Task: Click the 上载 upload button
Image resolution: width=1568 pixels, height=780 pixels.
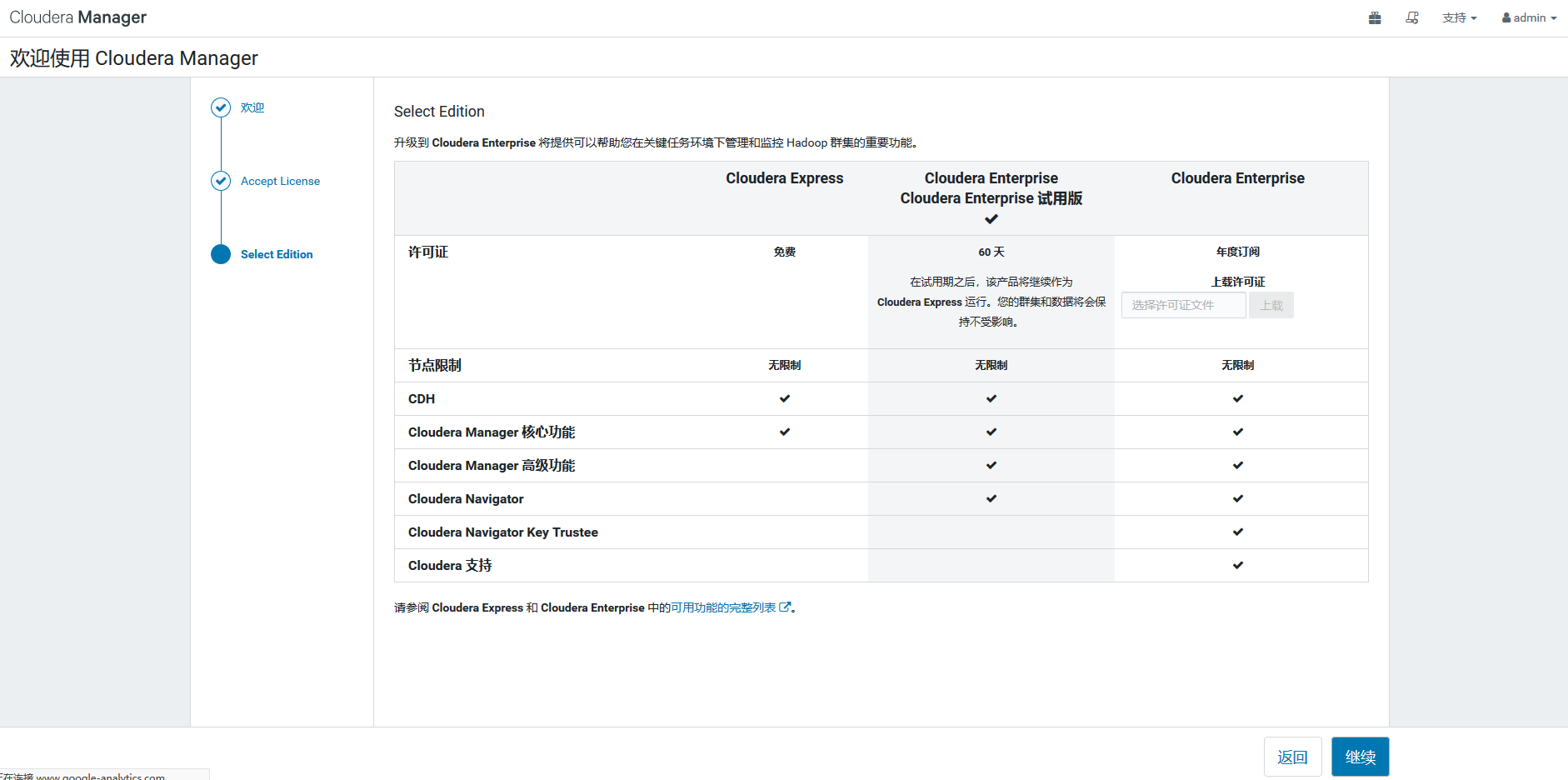Action: point(1271,305)
